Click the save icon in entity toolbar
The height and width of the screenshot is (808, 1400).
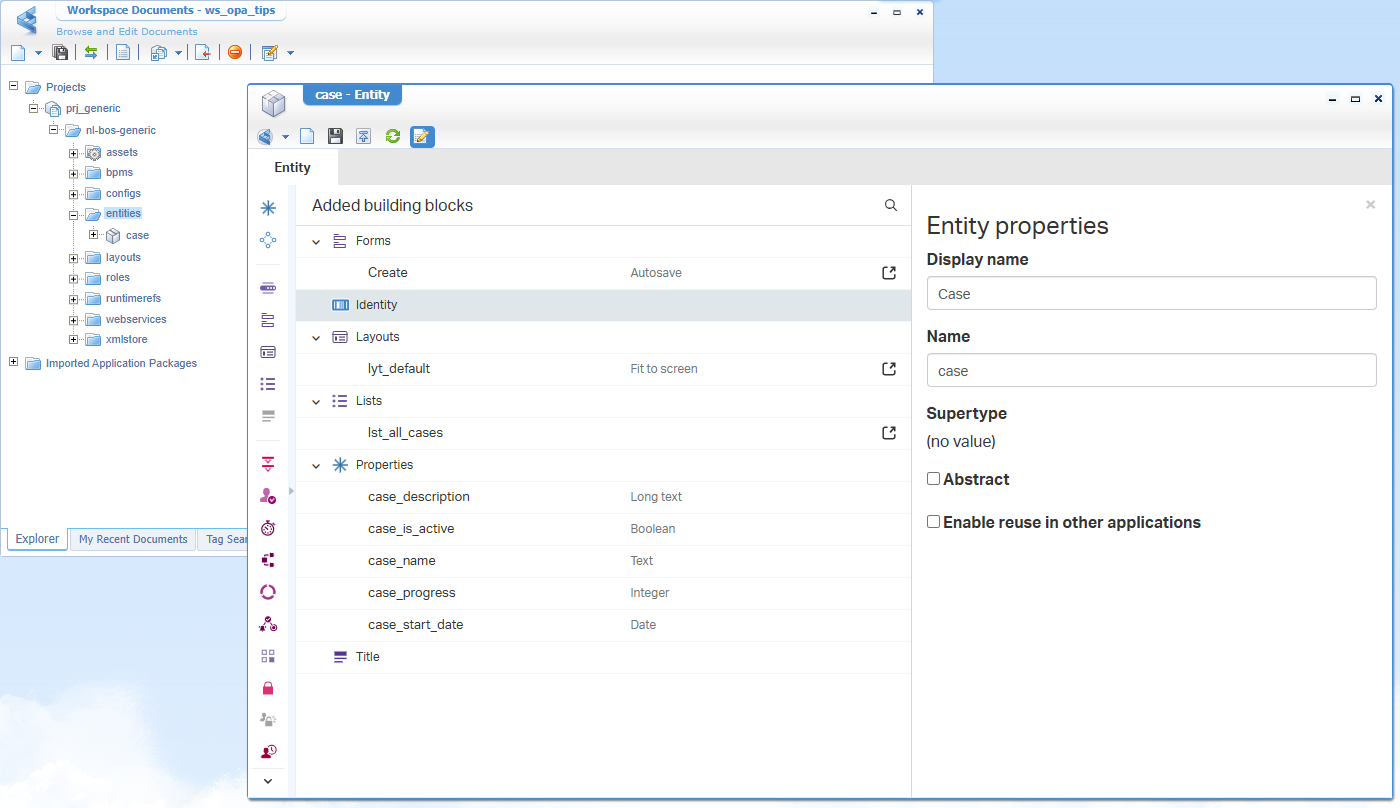coord(336,136)
